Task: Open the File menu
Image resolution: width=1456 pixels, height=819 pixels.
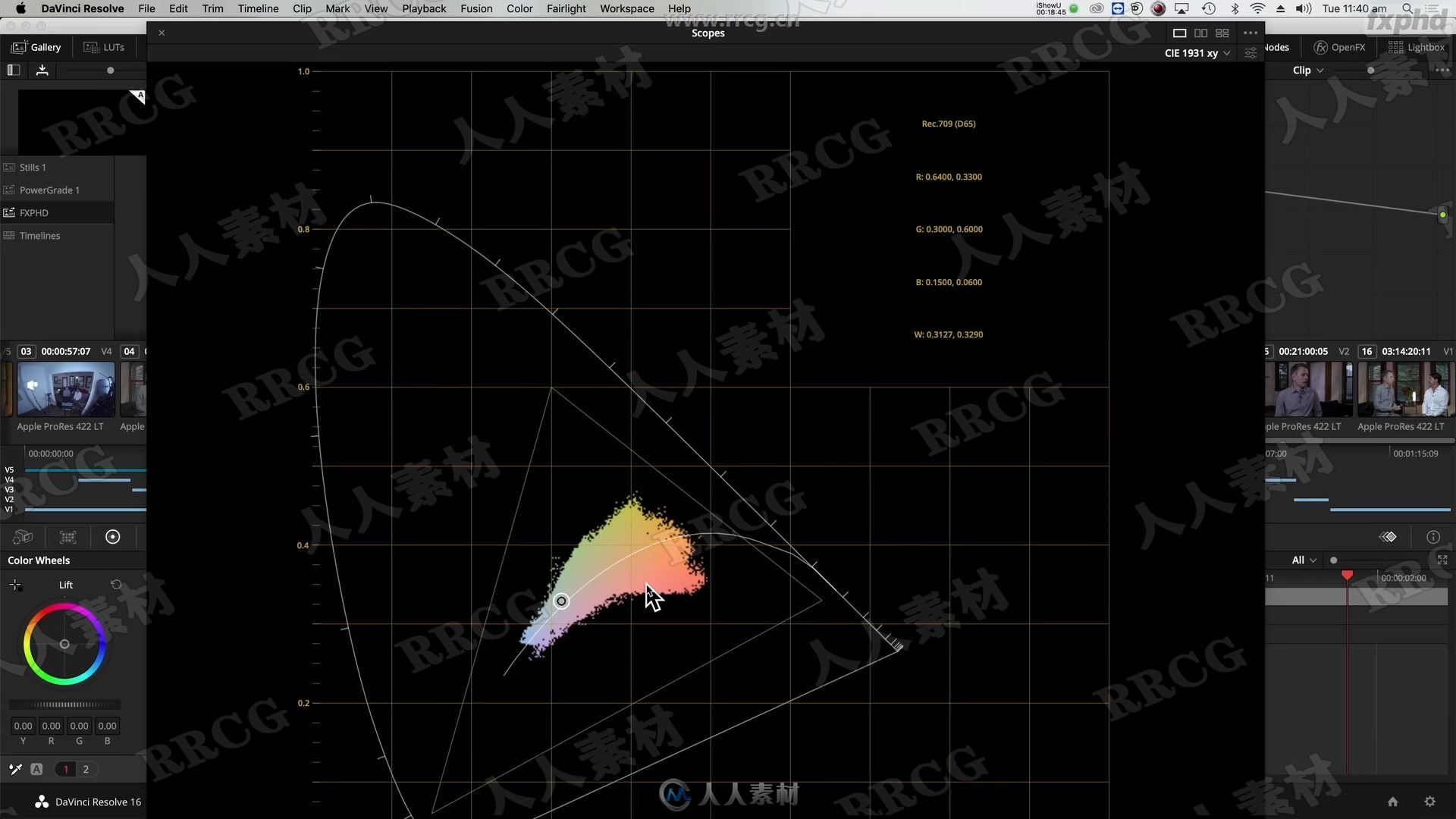Action: click(x=146, y=8)
